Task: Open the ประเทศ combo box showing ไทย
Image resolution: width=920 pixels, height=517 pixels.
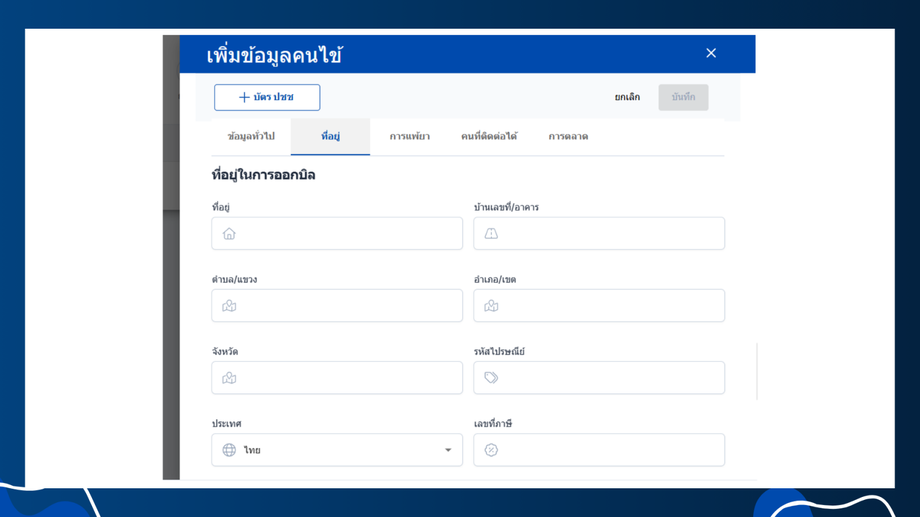Action: click(337, 450)
